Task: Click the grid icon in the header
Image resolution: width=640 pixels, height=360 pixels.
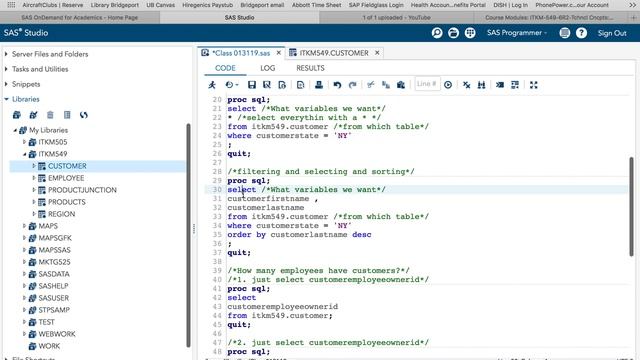Action: (470, 33)
